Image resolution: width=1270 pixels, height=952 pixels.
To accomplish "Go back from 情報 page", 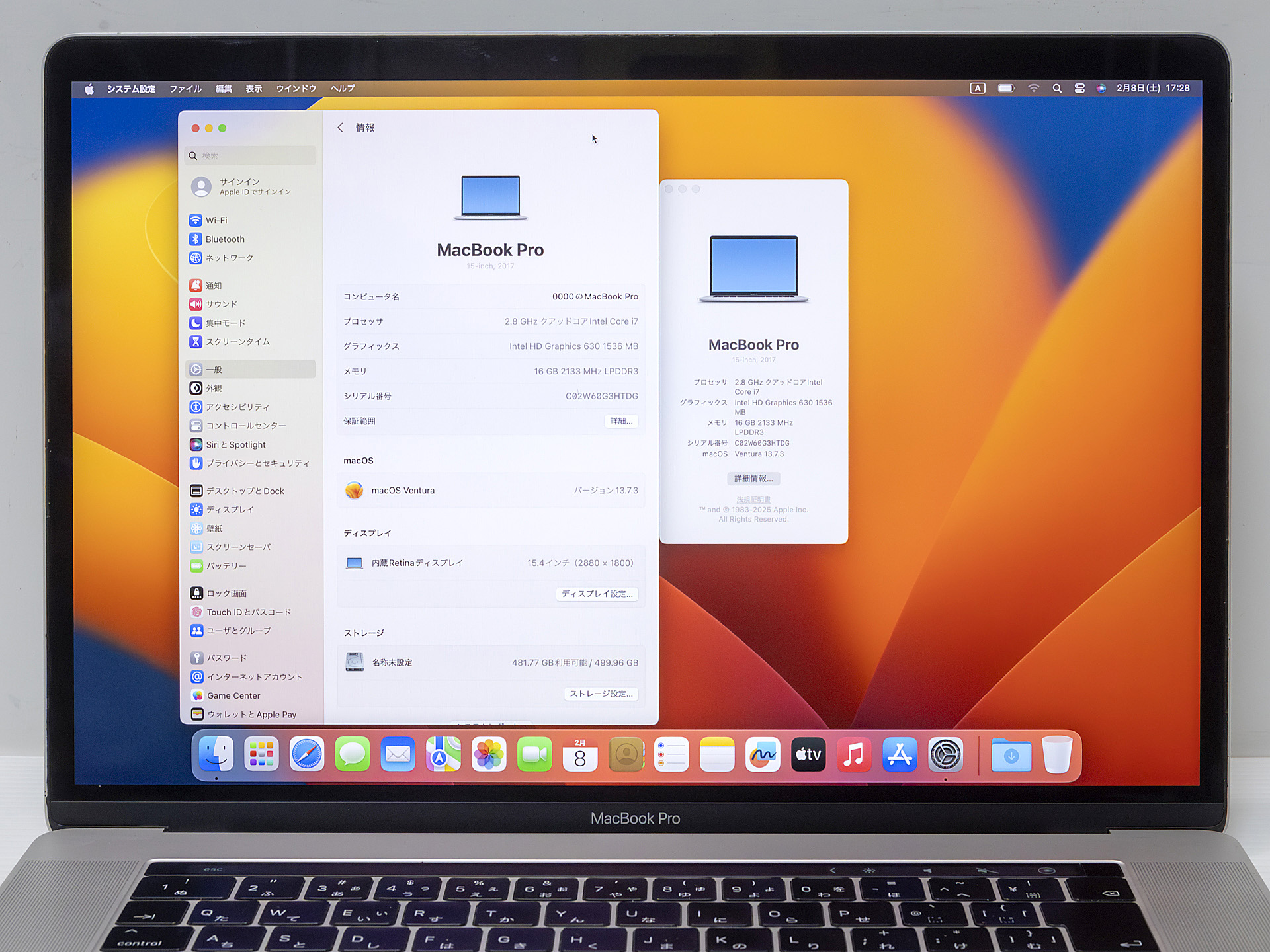I will [340, 128].
